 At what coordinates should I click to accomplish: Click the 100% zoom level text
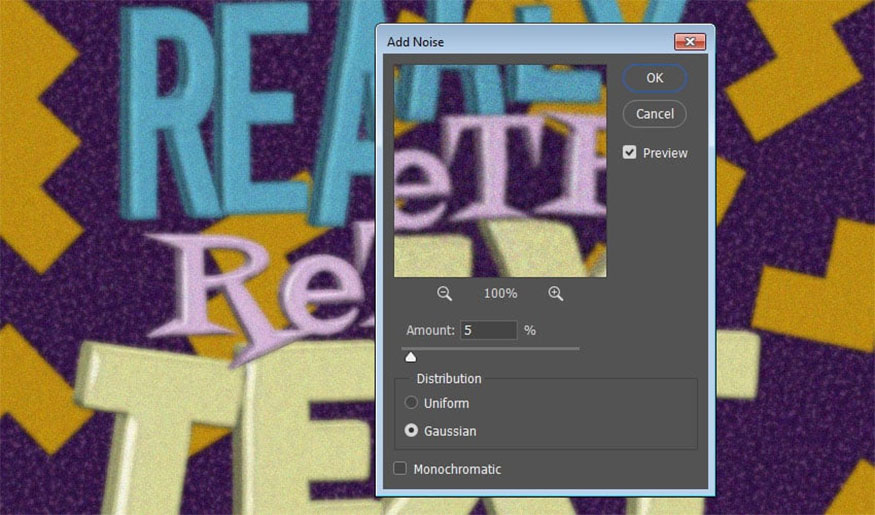tap(501, 293)
